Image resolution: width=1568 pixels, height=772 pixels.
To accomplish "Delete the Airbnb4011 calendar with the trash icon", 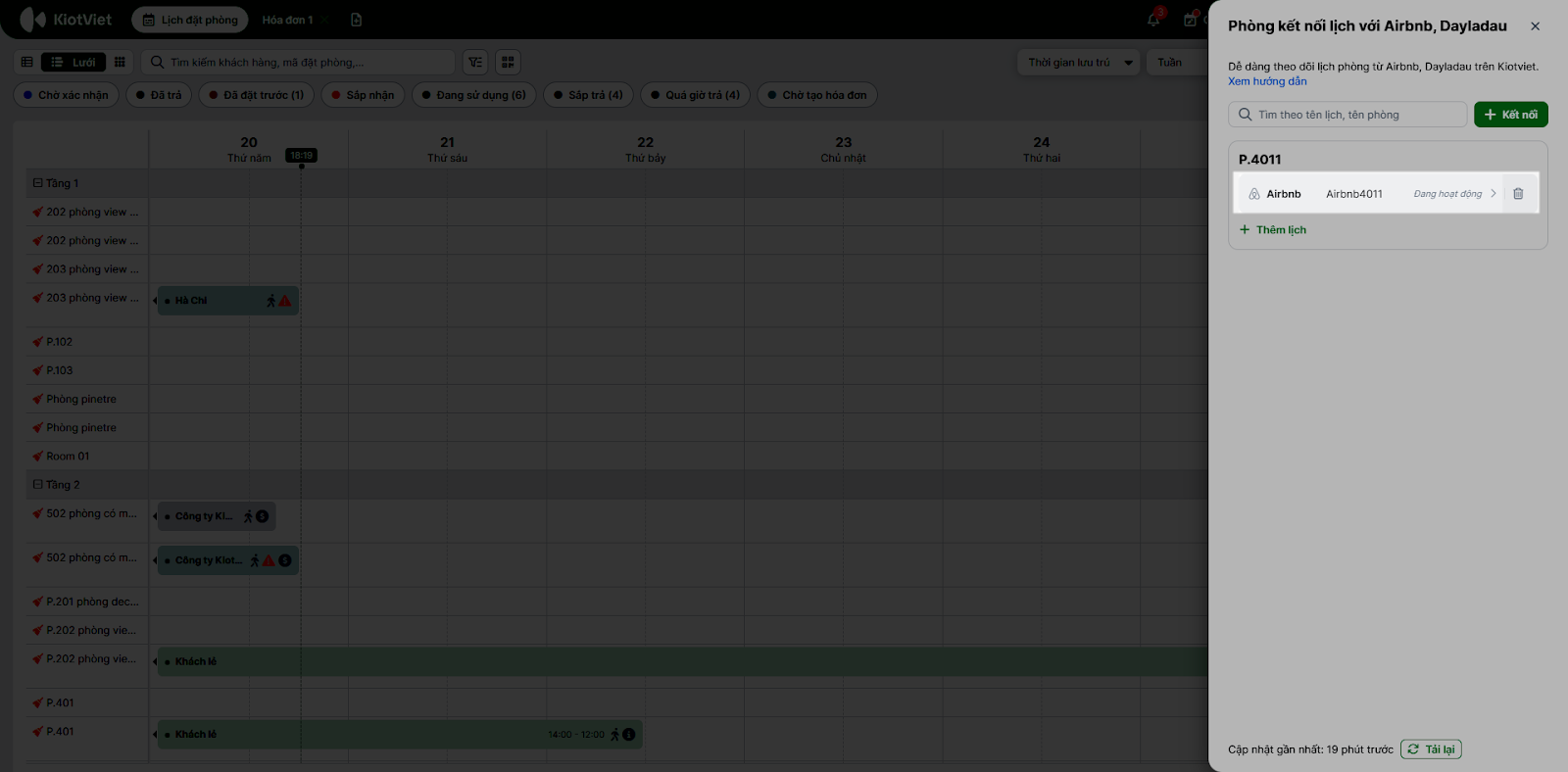I will [1518, 194].
